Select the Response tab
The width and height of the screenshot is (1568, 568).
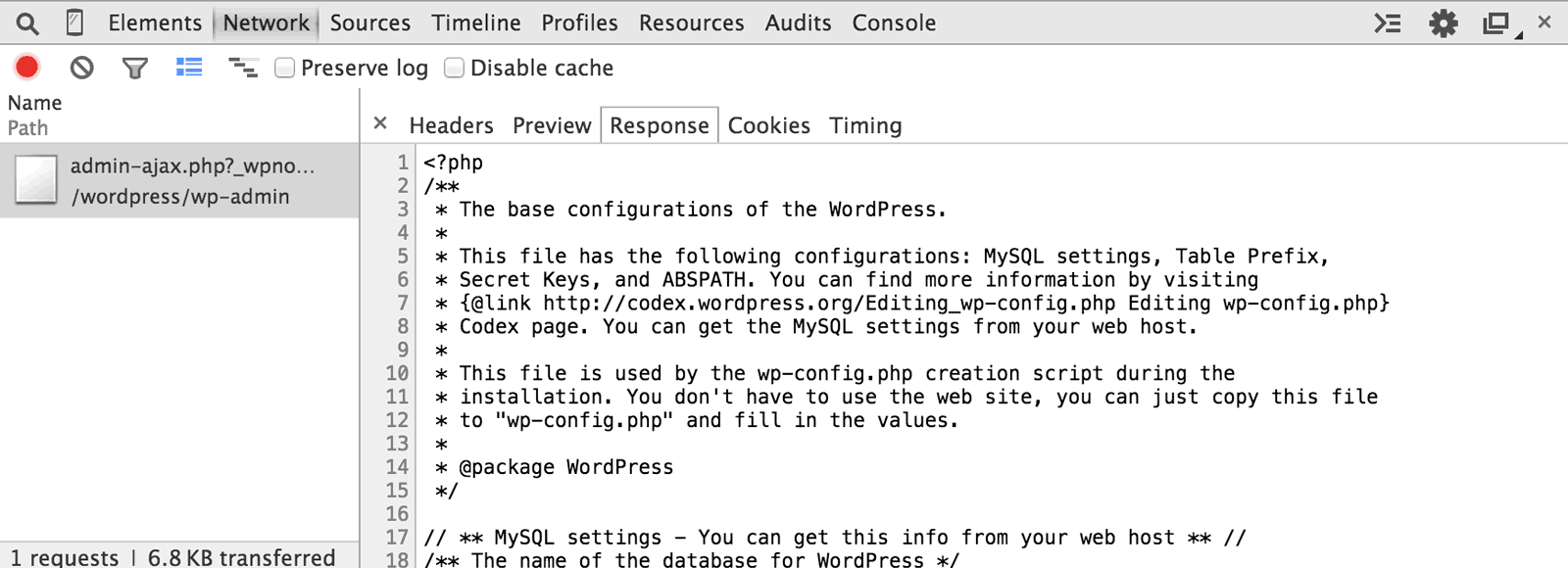[660, 125]
